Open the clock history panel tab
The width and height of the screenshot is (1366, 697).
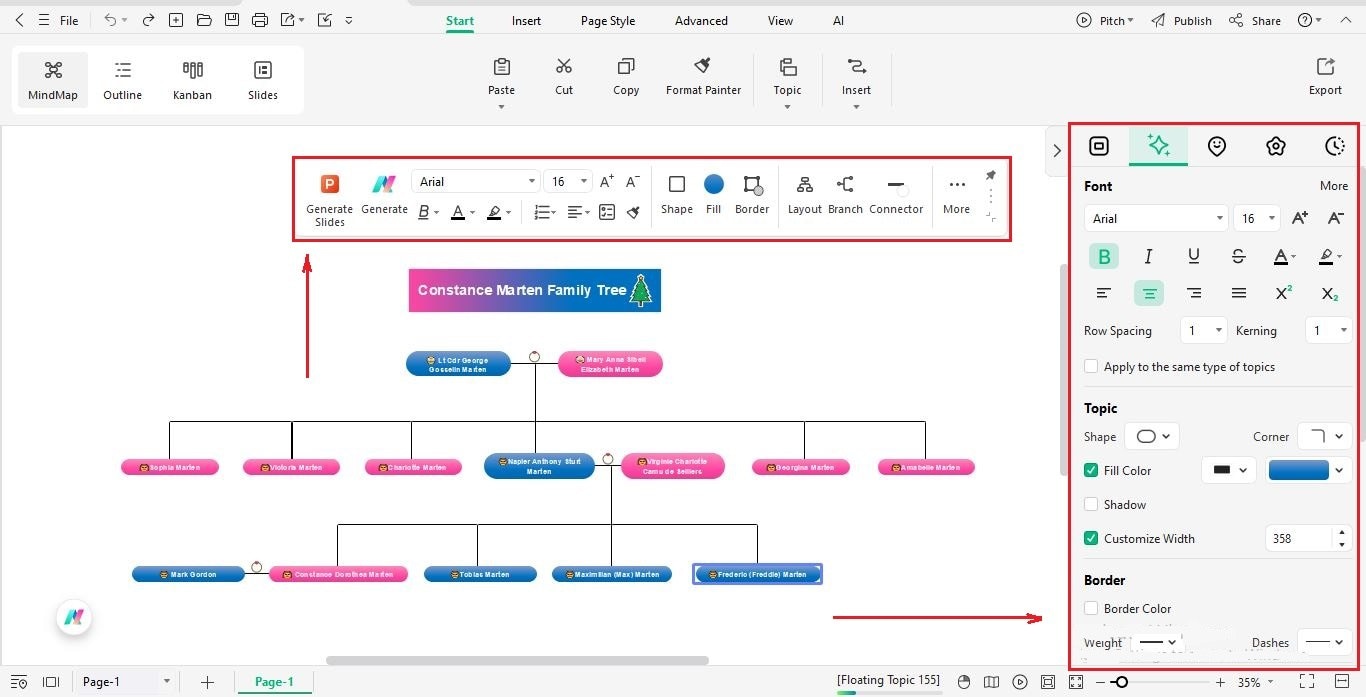click(1334, 146)
